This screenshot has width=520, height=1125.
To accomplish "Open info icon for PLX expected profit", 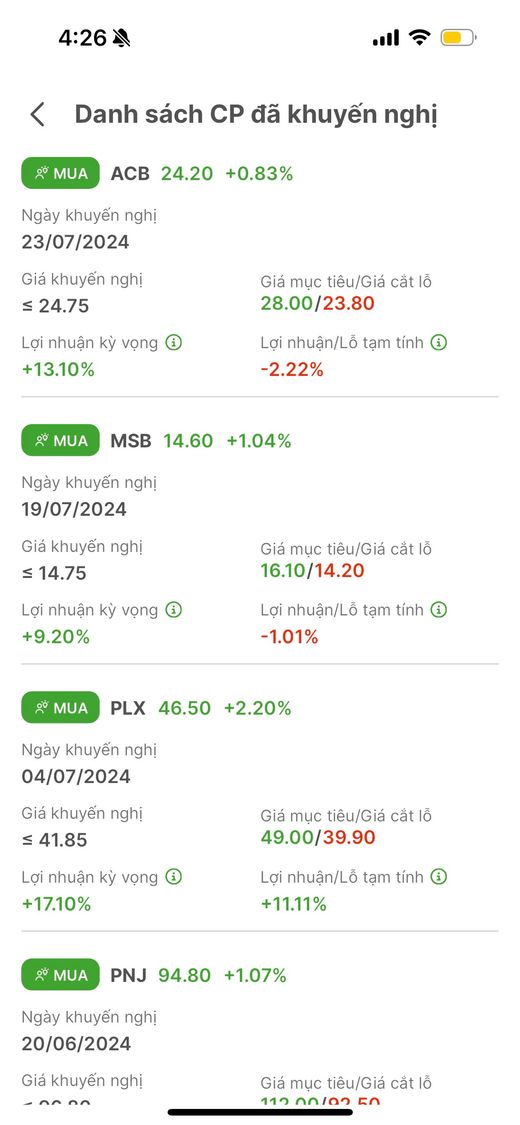I will click(x=174, y=877).
